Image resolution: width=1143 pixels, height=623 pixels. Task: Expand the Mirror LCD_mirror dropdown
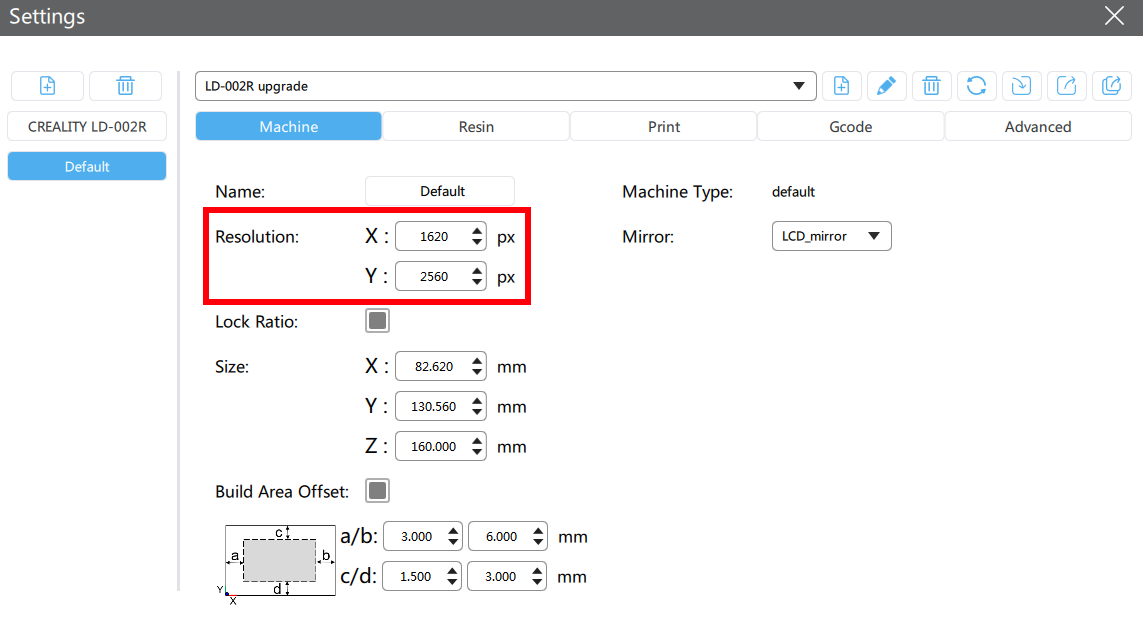(830, 236)
